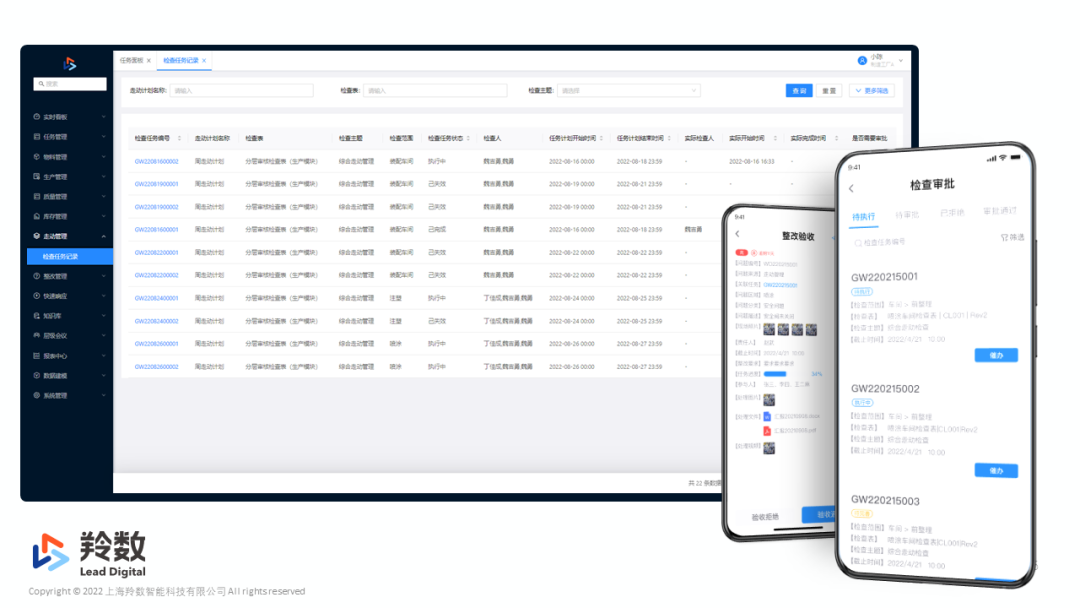The width and height of the screenshot is (1080, 608).
Task: Tap the 已拒绝 tab on phone
Action: pyautogui.click(x=952, y=213)
